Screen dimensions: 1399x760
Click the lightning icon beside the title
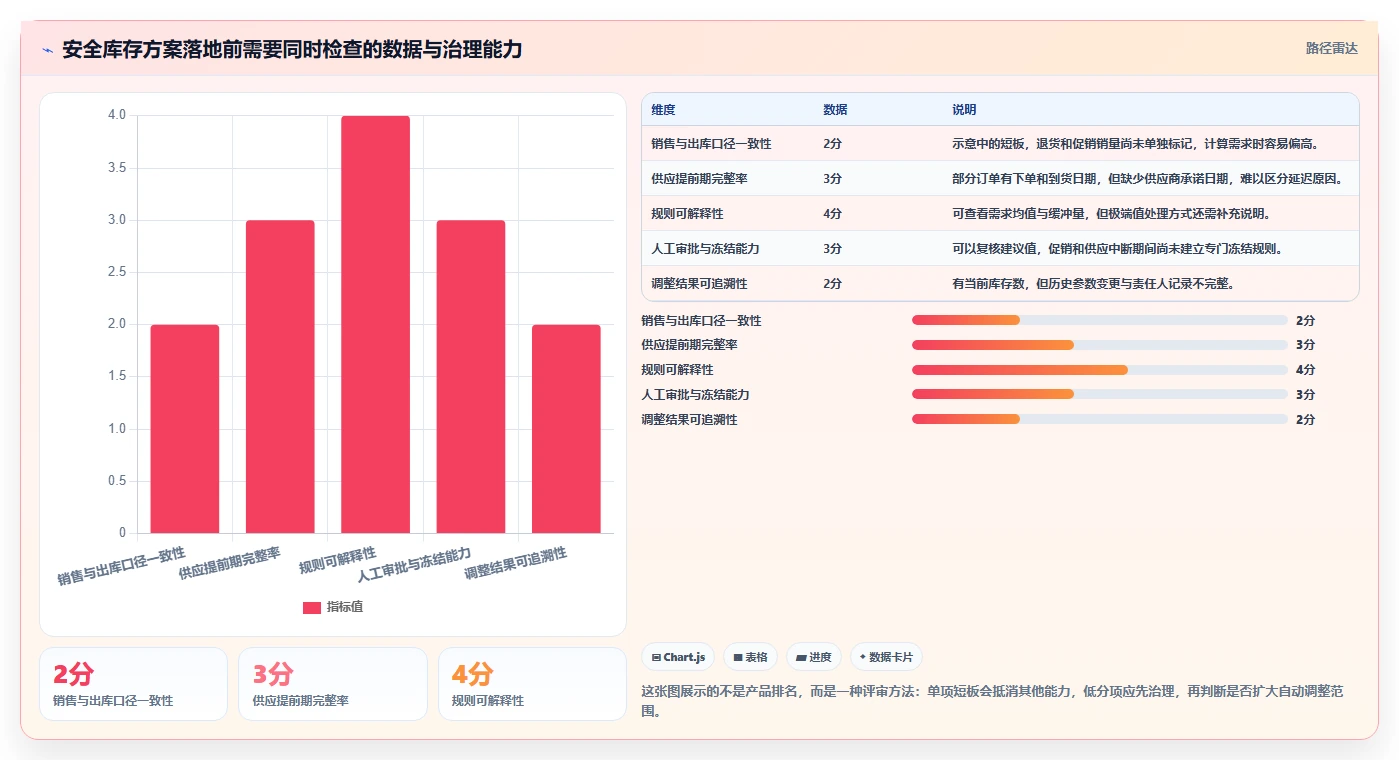click(48, 50)
